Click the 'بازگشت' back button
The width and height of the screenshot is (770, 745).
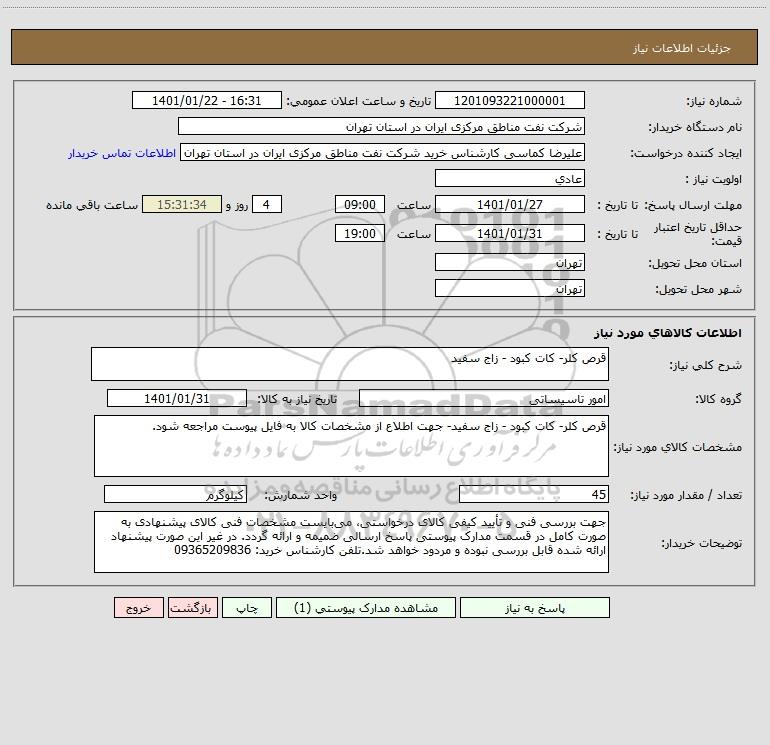pyautogui.click(x=192, y=608)
